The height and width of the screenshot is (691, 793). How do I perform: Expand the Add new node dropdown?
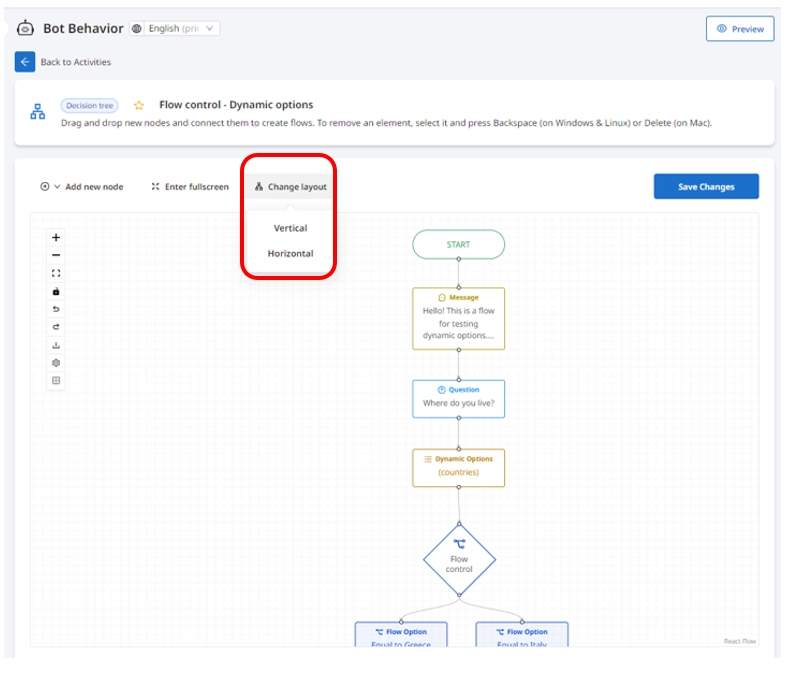[x=82, y=187]
